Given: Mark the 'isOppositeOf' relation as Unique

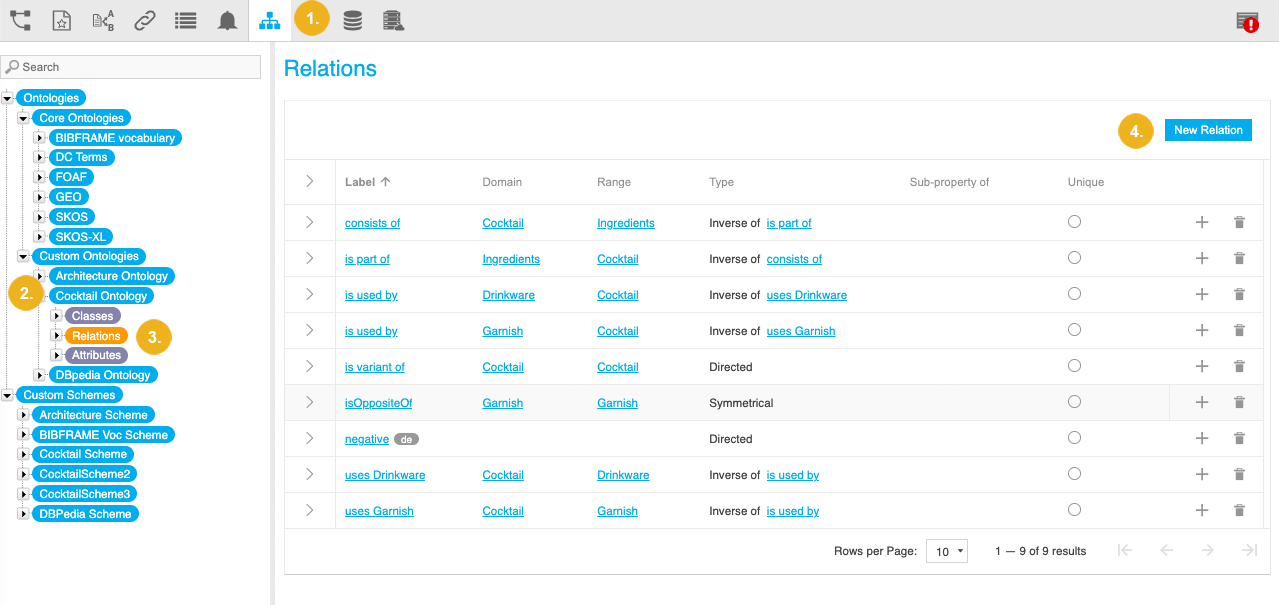Looking at the screenshot, I should coord(1074,401).
